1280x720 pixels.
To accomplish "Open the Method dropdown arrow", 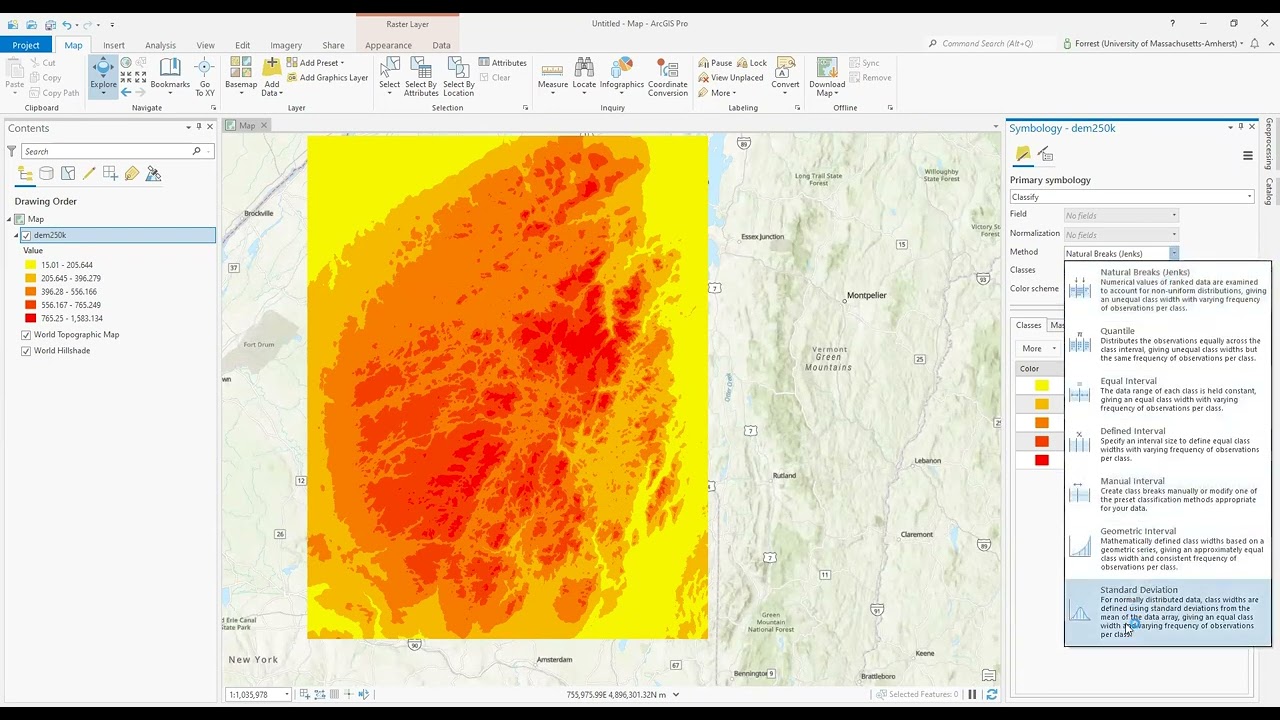I will (1174, 254).
